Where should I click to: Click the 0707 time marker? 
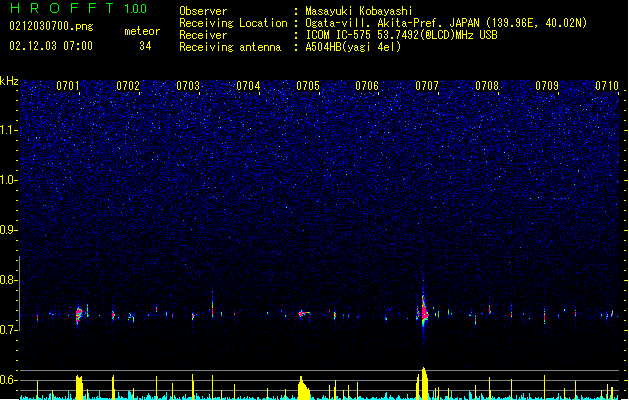[427, 86]
